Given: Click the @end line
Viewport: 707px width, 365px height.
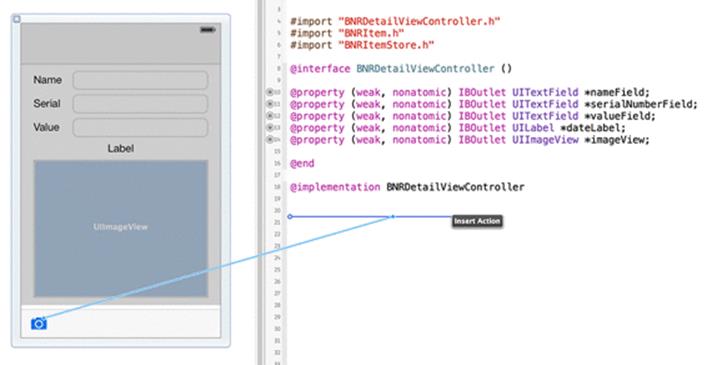Looking at the screenshot, I should click(302, 163).
